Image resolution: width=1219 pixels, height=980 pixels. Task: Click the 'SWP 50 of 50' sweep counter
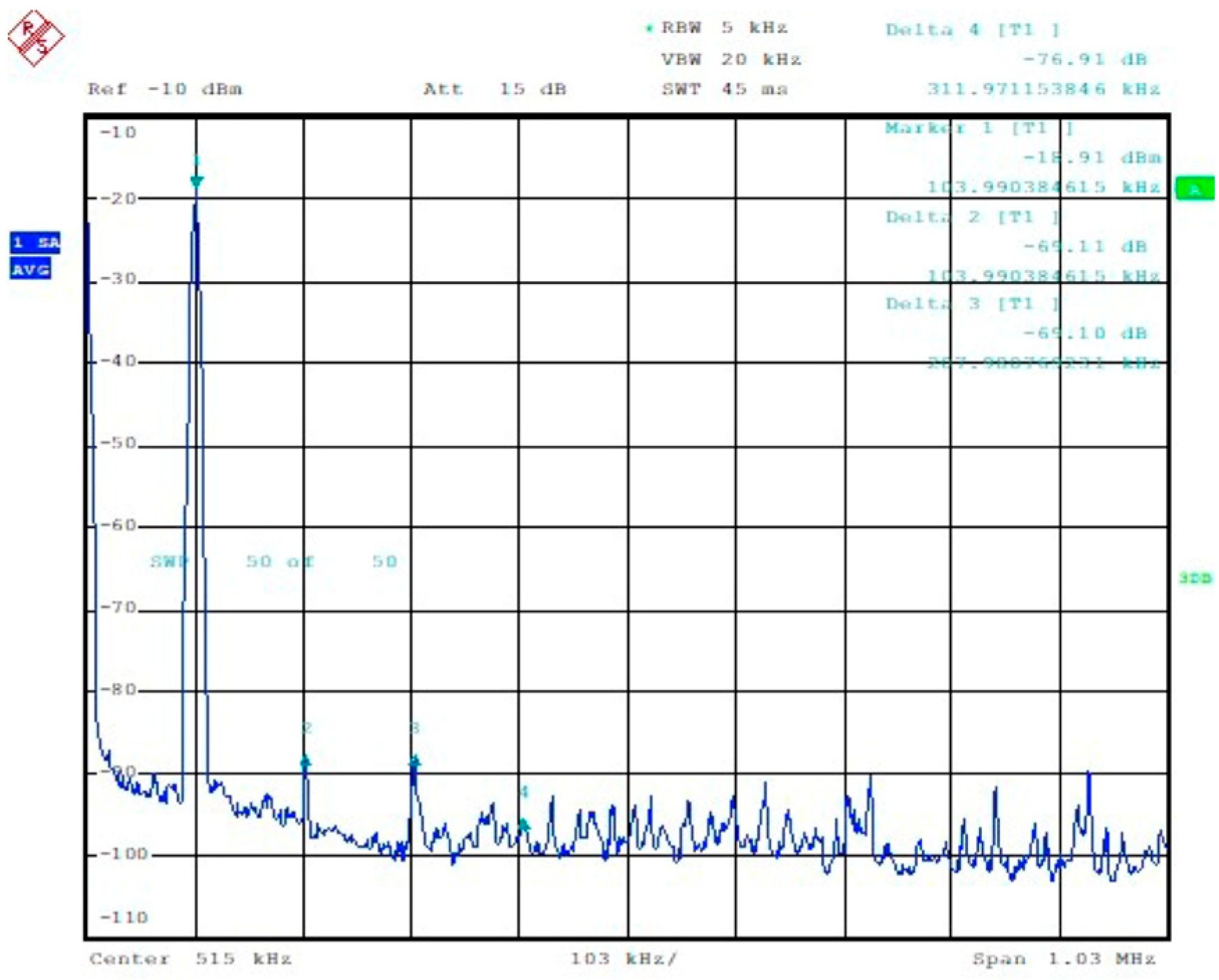coord(274,561)
